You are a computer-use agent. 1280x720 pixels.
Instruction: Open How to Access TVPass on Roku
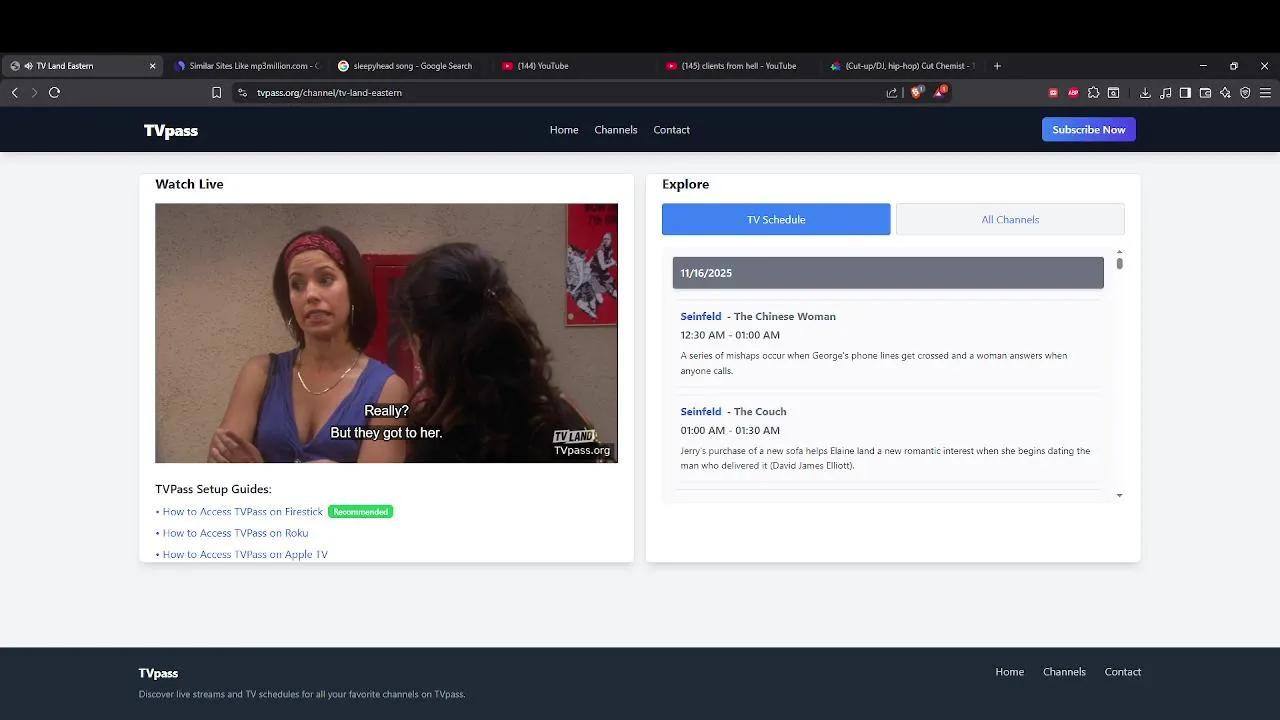(235, 533)
